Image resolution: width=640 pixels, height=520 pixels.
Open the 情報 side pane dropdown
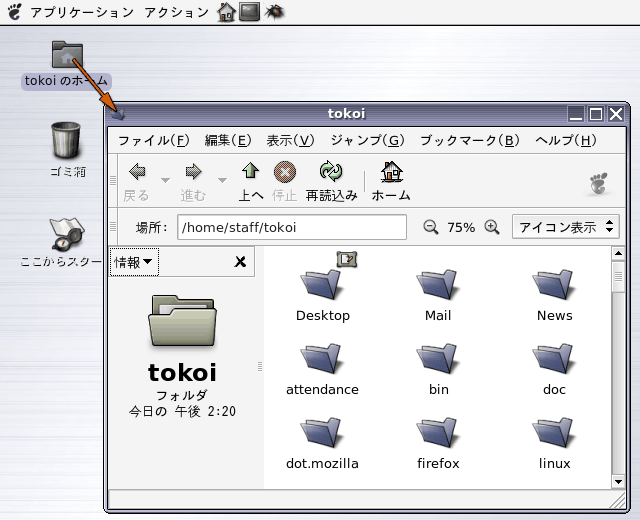pyautogui.click(x=134, y=262)
